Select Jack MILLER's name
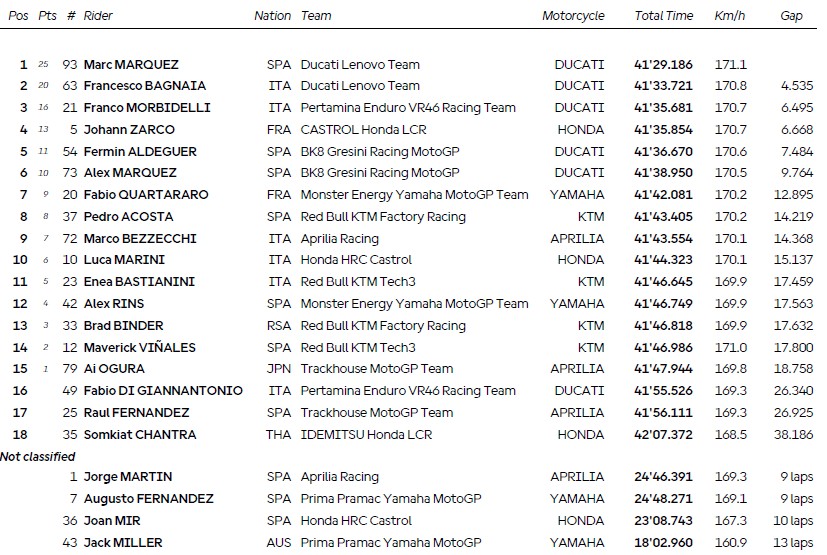Viewport: 827px width, 555px height. tap(121, 543)
